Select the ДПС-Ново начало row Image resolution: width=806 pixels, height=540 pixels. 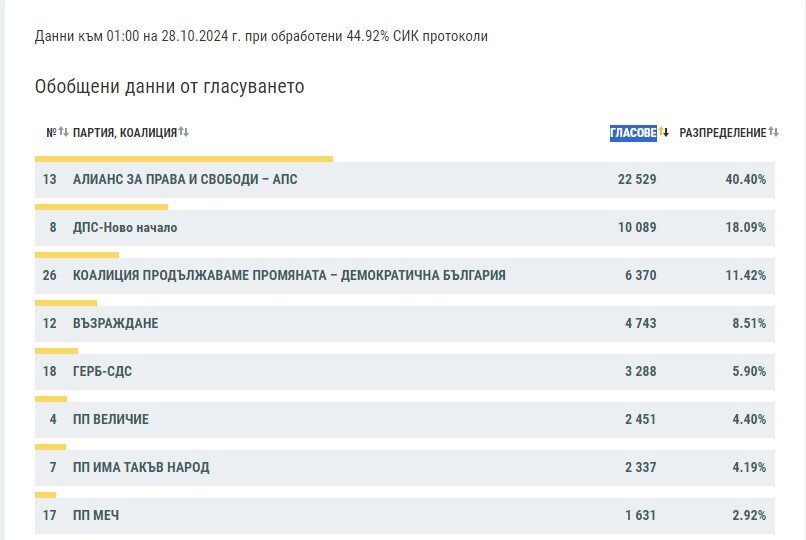(405, 228)
